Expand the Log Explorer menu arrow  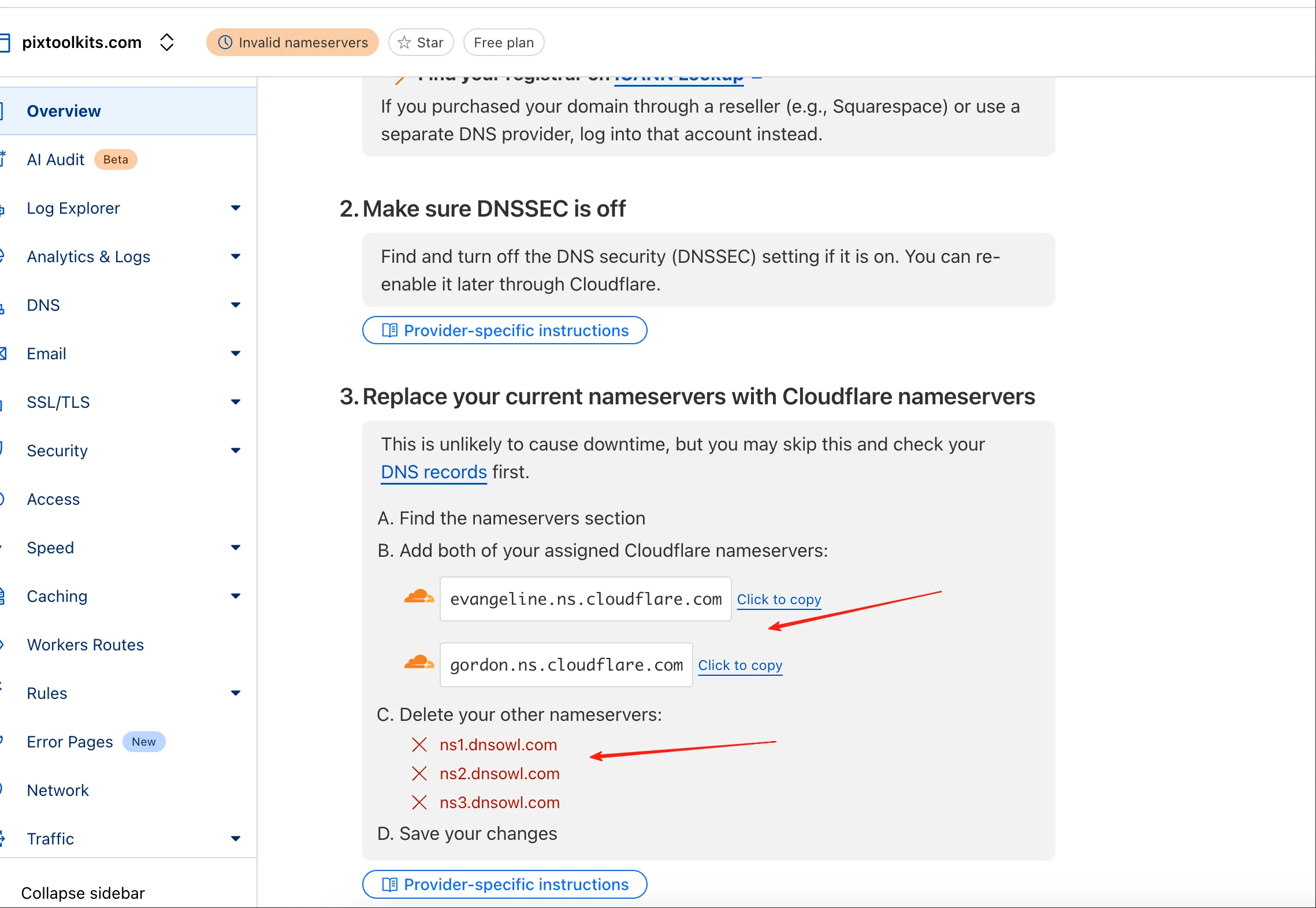(235, 208)
